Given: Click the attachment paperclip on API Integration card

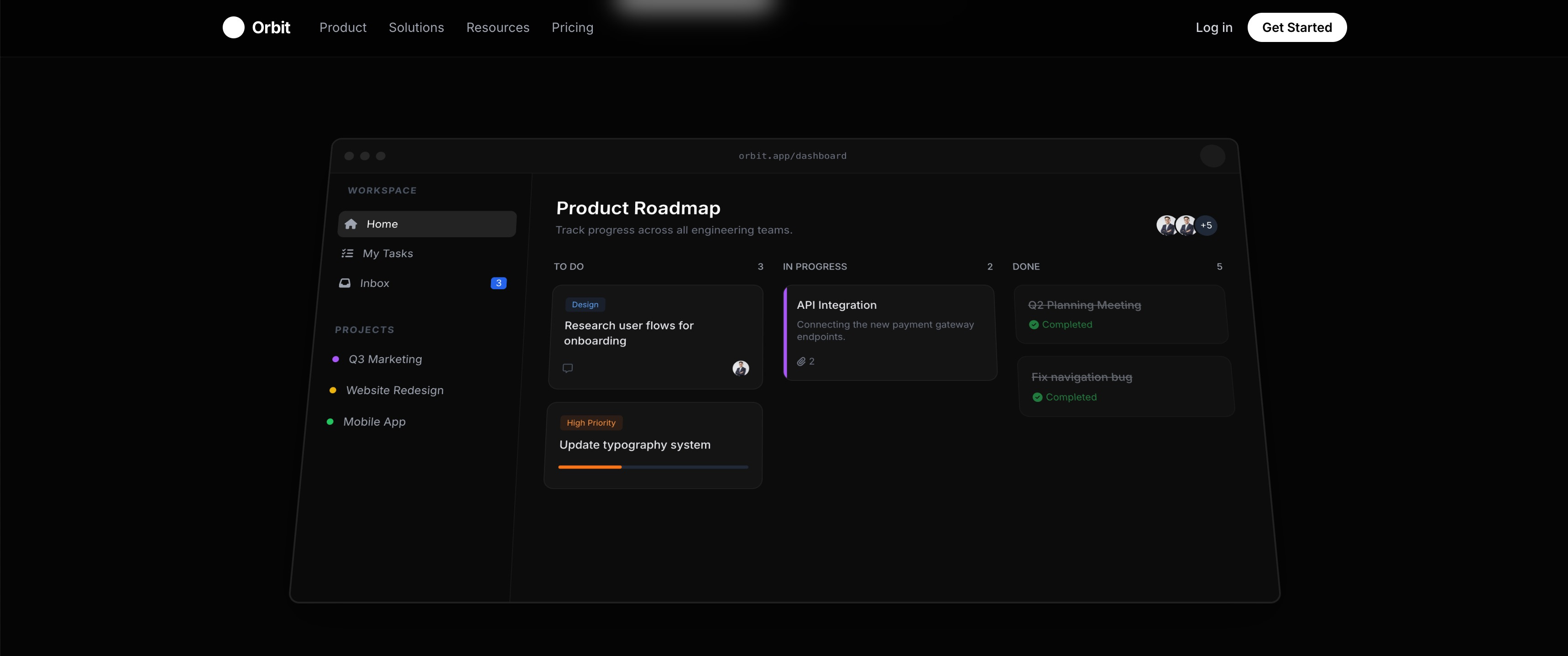Looking at the screenshot, I should coord(802,361).
